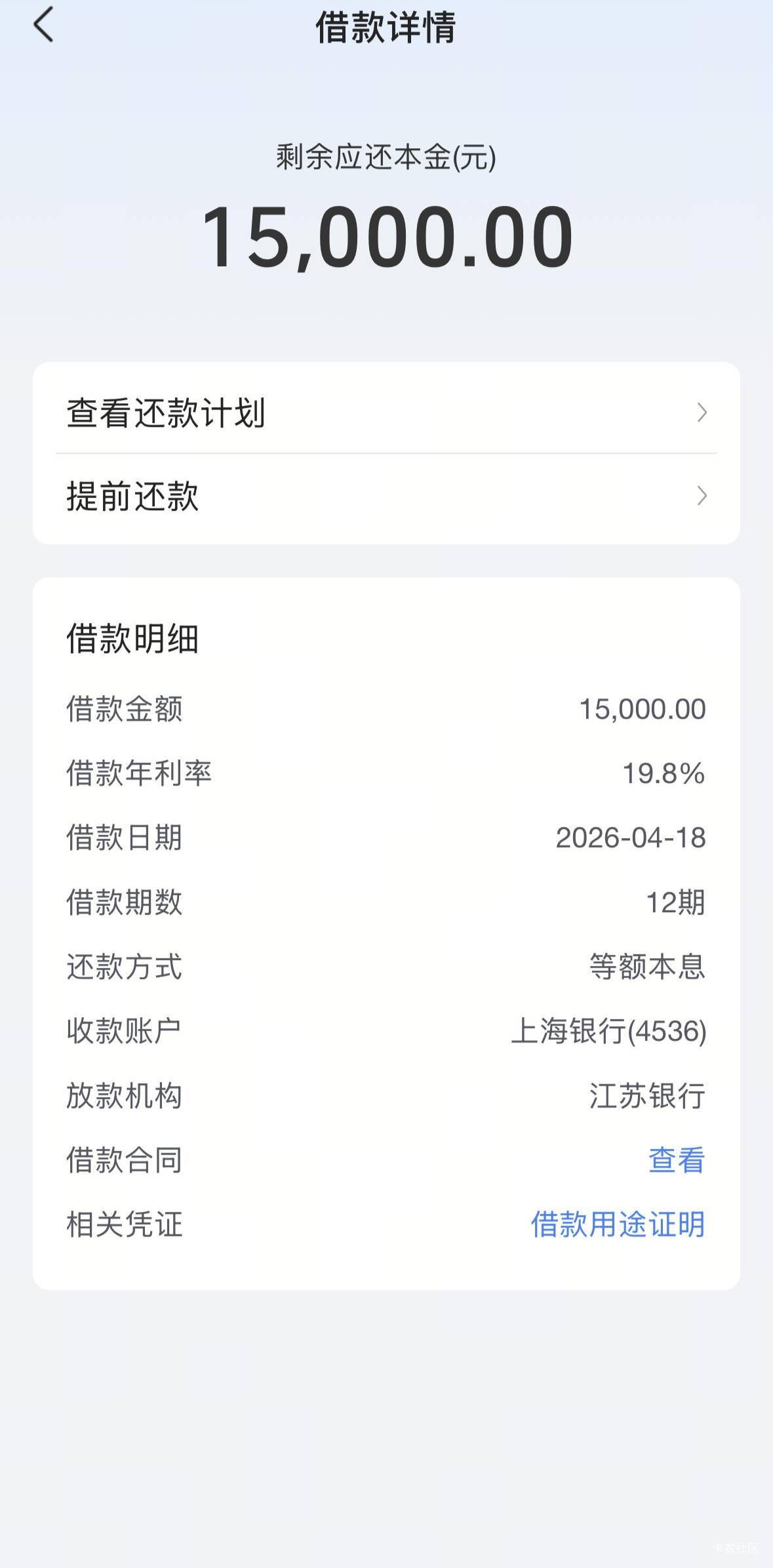Image resolution: width=773 pixels, height=1568 pixels.
Task: Tap the 借款合同 row label
Action: [x=125, y=1159]
